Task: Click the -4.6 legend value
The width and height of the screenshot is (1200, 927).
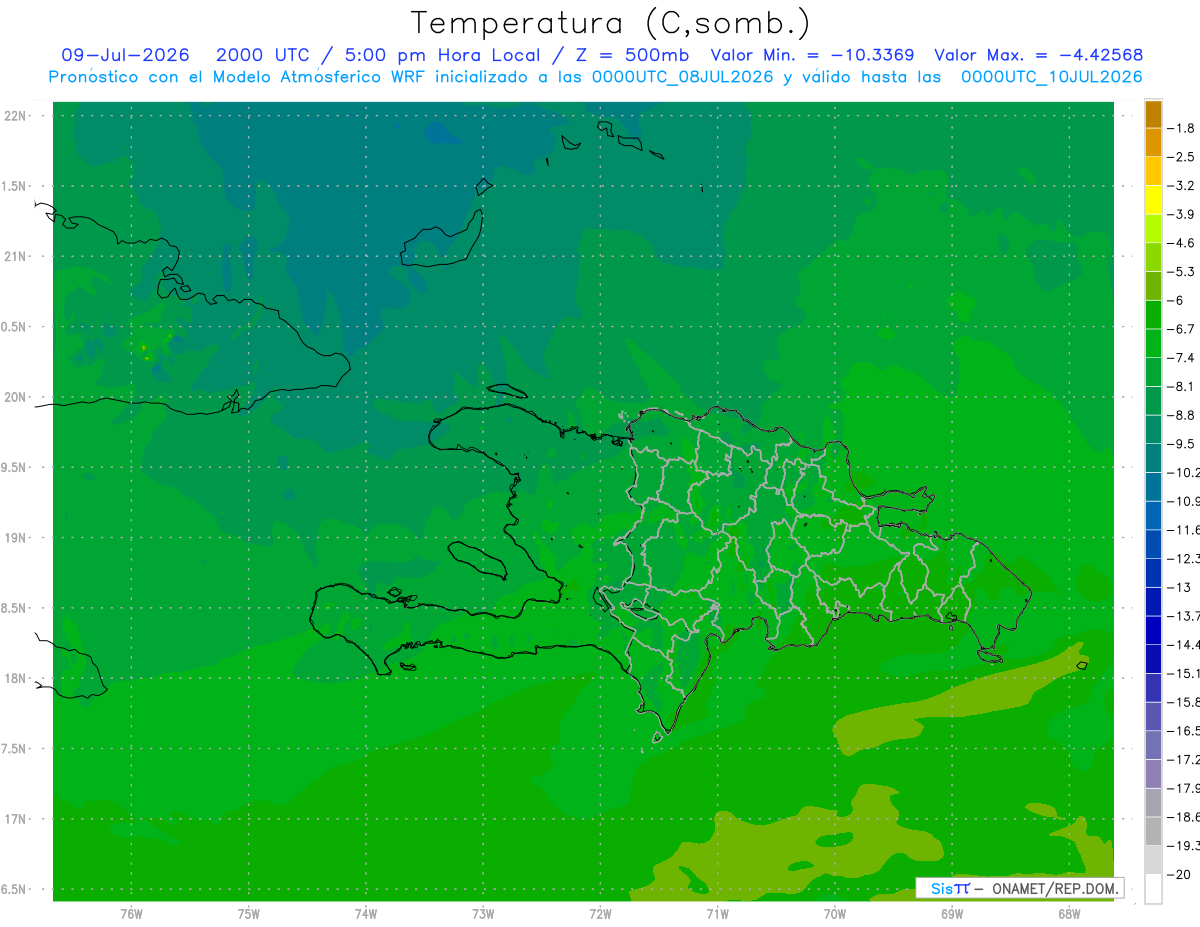Action: coord(1181,243)
